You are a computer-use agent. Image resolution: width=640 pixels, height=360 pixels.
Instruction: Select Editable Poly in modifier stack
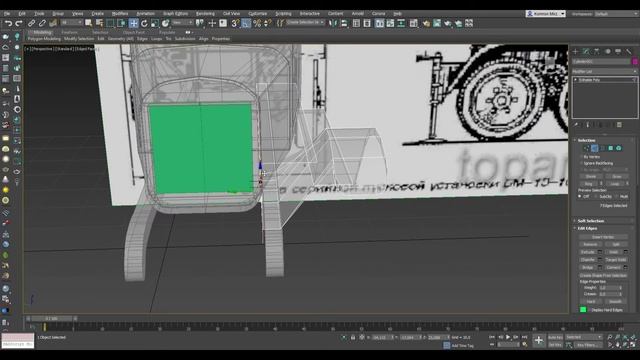(589, 80)
